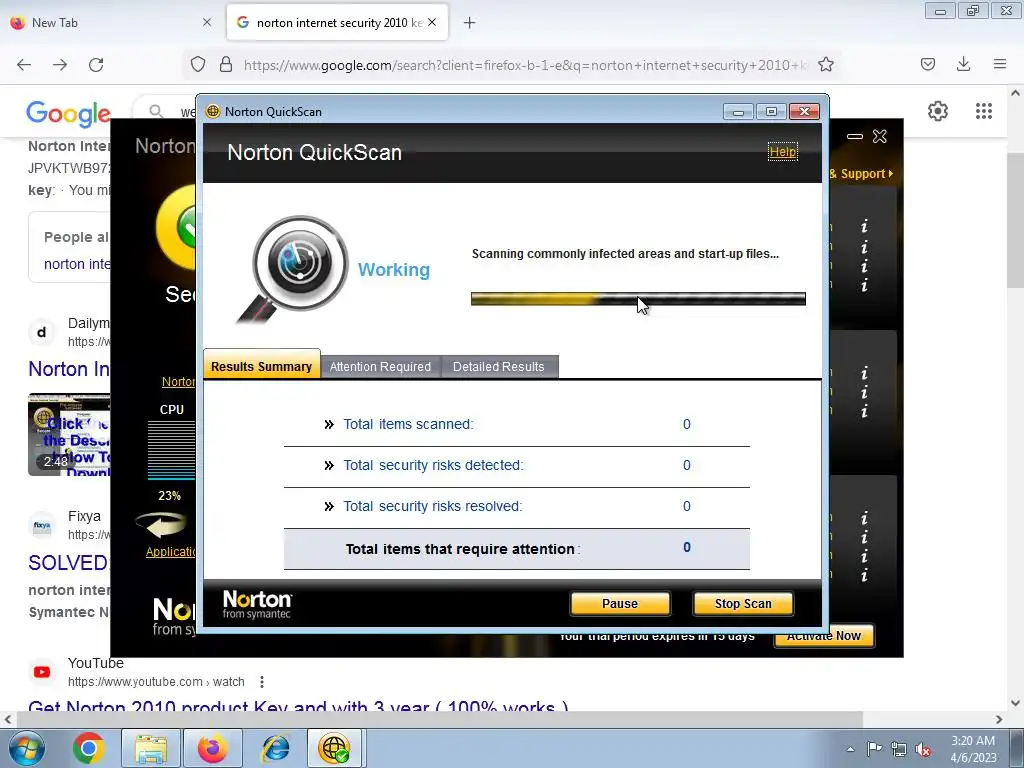Open the Firefox downloads panel
The height and width of the screenshot is (768, 1024).
pos(963,64)
